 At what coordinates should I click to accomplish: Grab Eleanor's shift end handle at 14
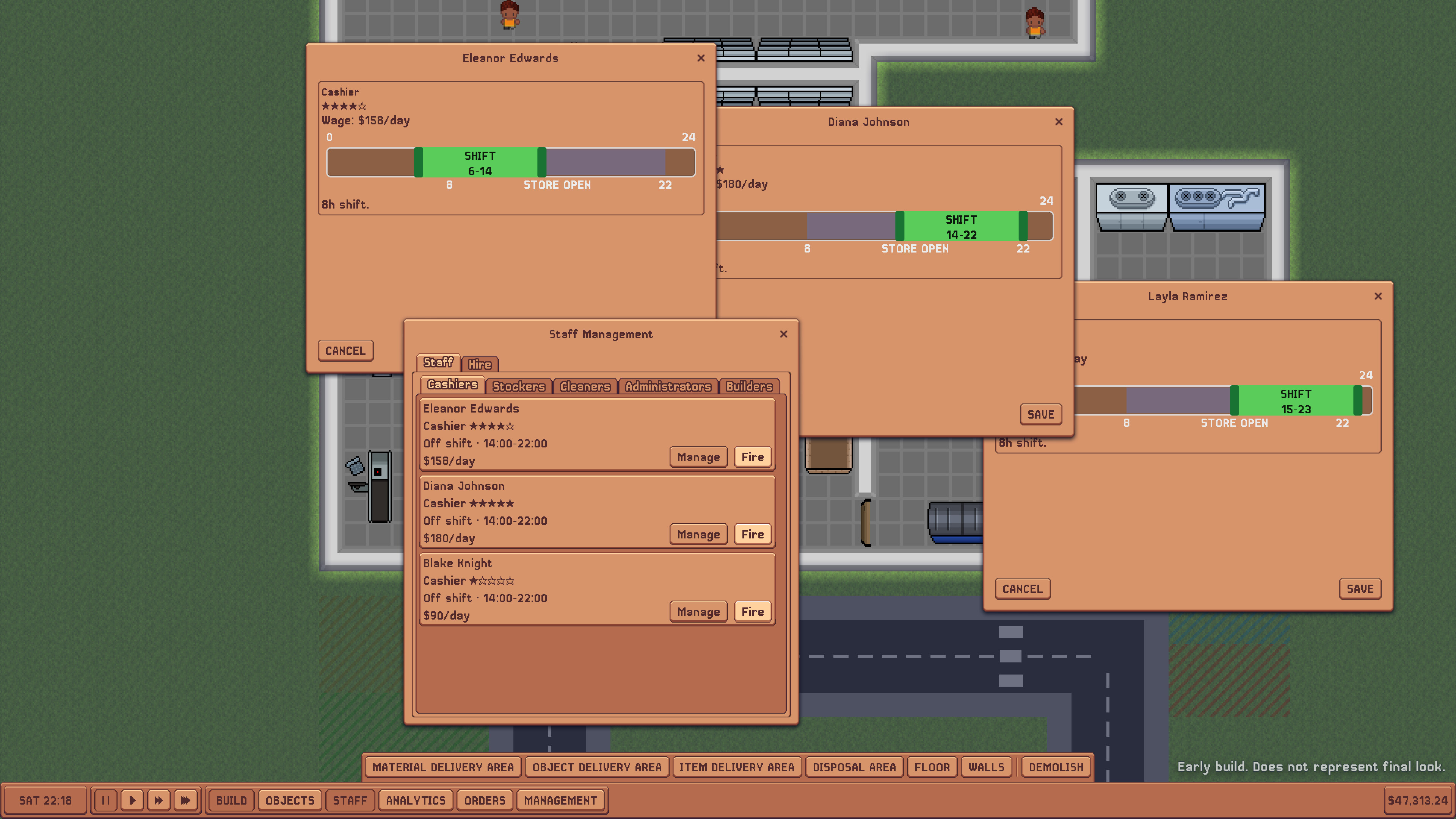(541, 163)
